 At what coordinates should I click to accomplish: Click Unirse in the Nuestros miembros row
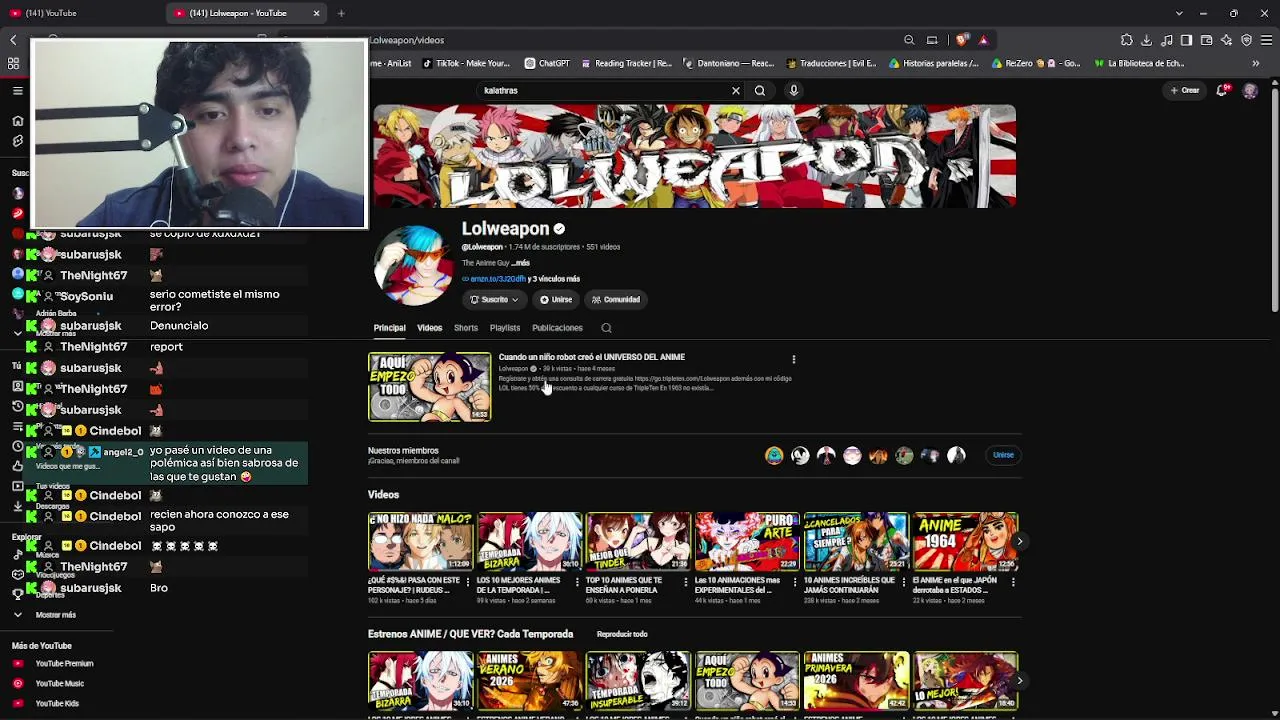pos(1003,455)
